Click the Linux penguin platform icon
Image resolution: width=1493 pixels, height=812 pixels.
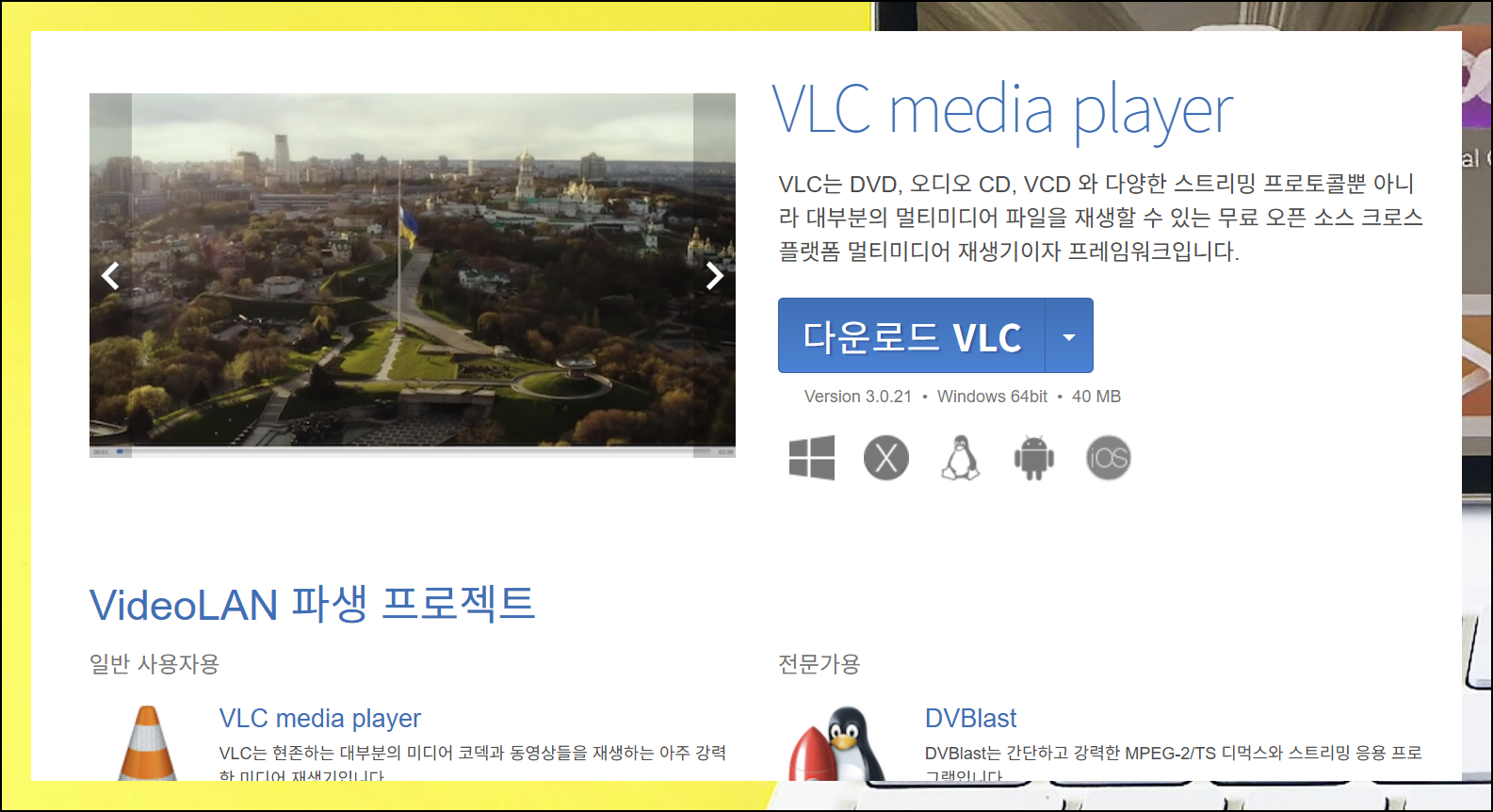960,458
